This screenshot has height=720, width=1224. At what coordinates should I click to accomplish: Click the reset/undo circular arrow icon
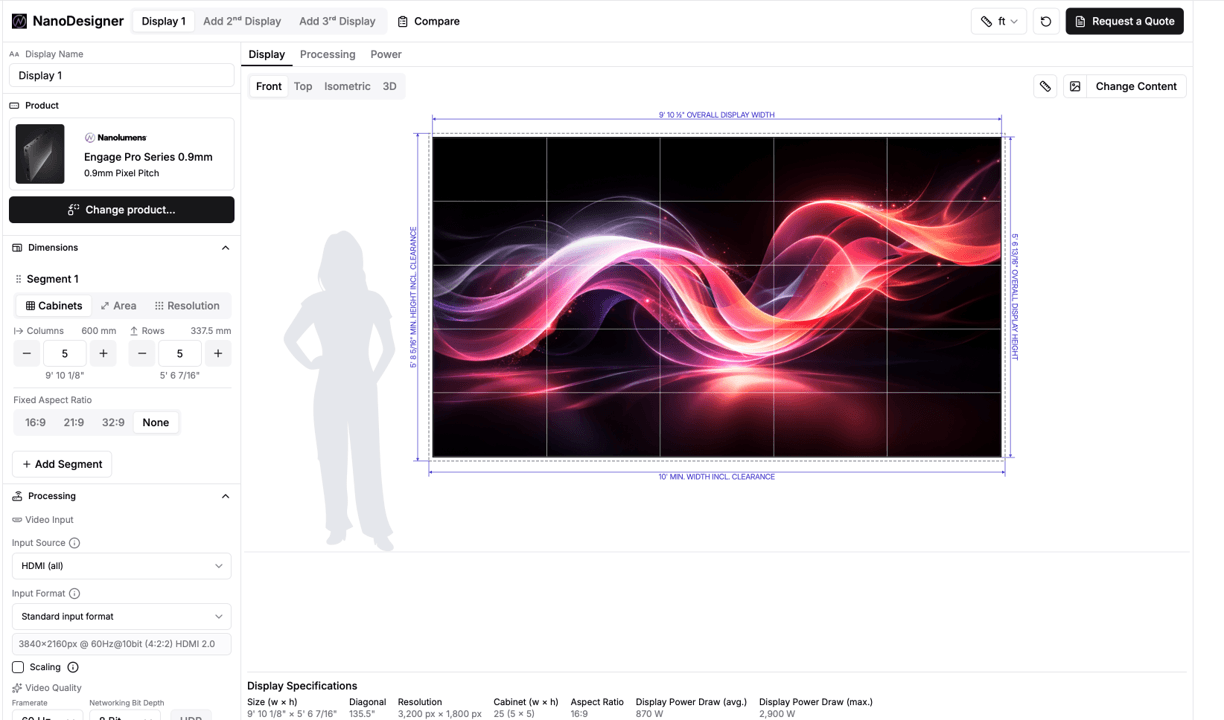pyautogui.click(x=1046, y=21)
